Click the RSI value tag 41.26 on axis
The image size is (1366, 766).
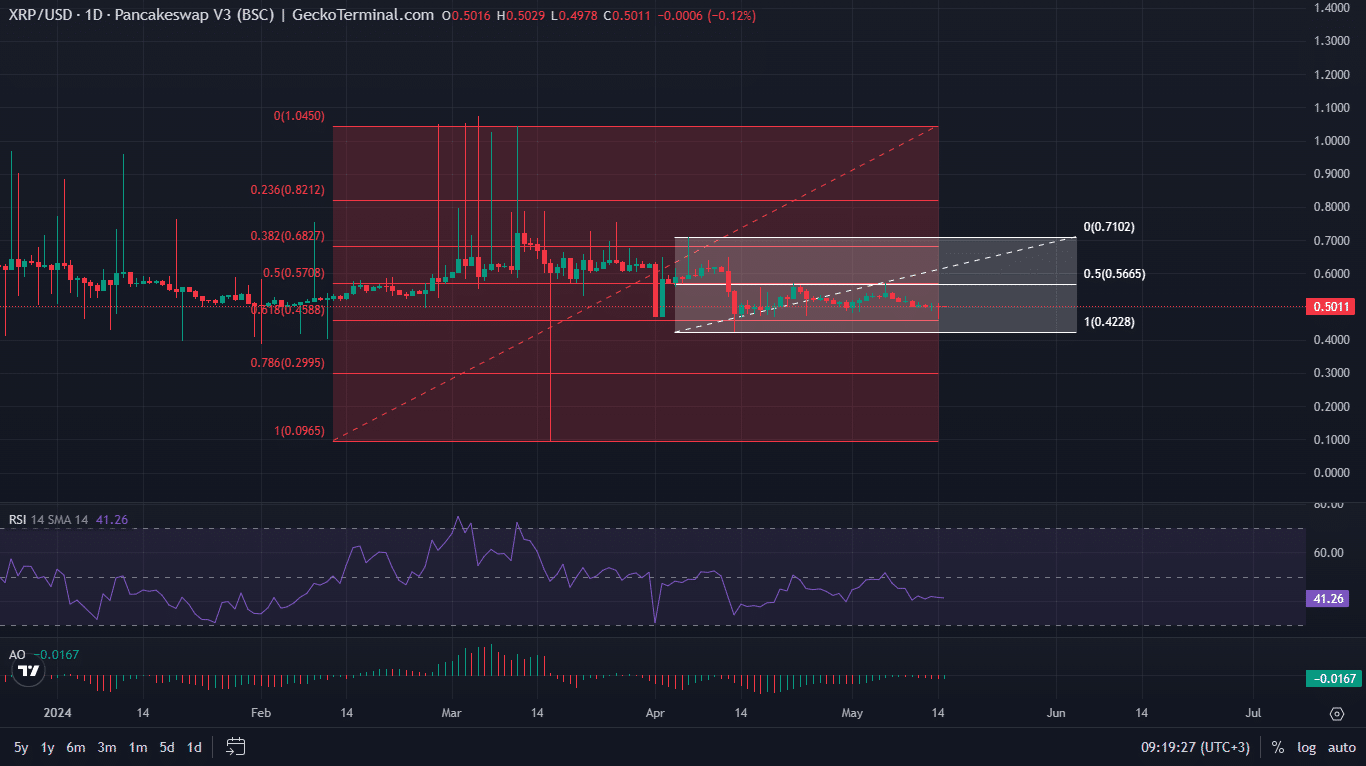[x=1329, y=599]
